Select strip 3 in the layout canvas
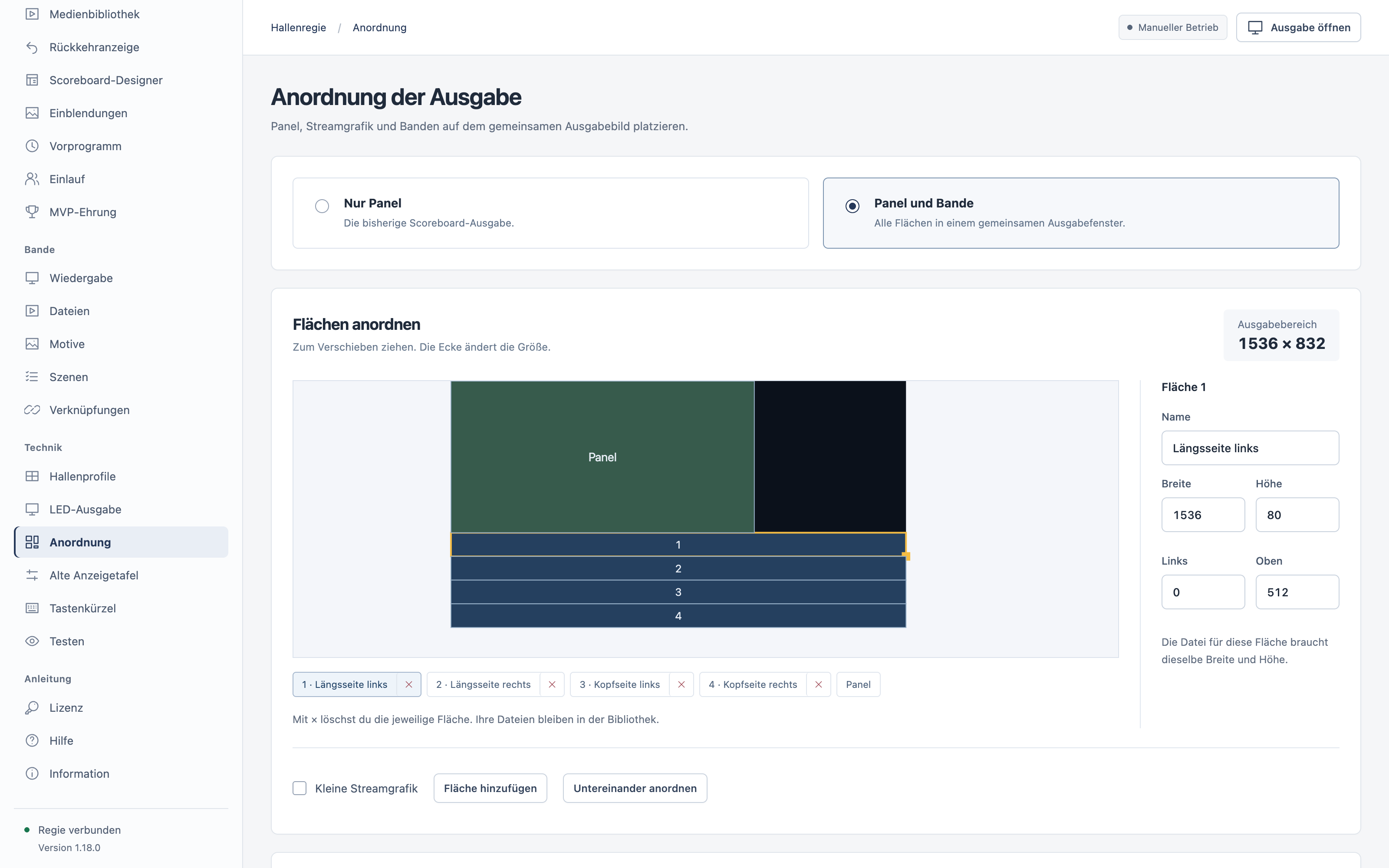The image size is (1389, 868). tap(678, 592)
